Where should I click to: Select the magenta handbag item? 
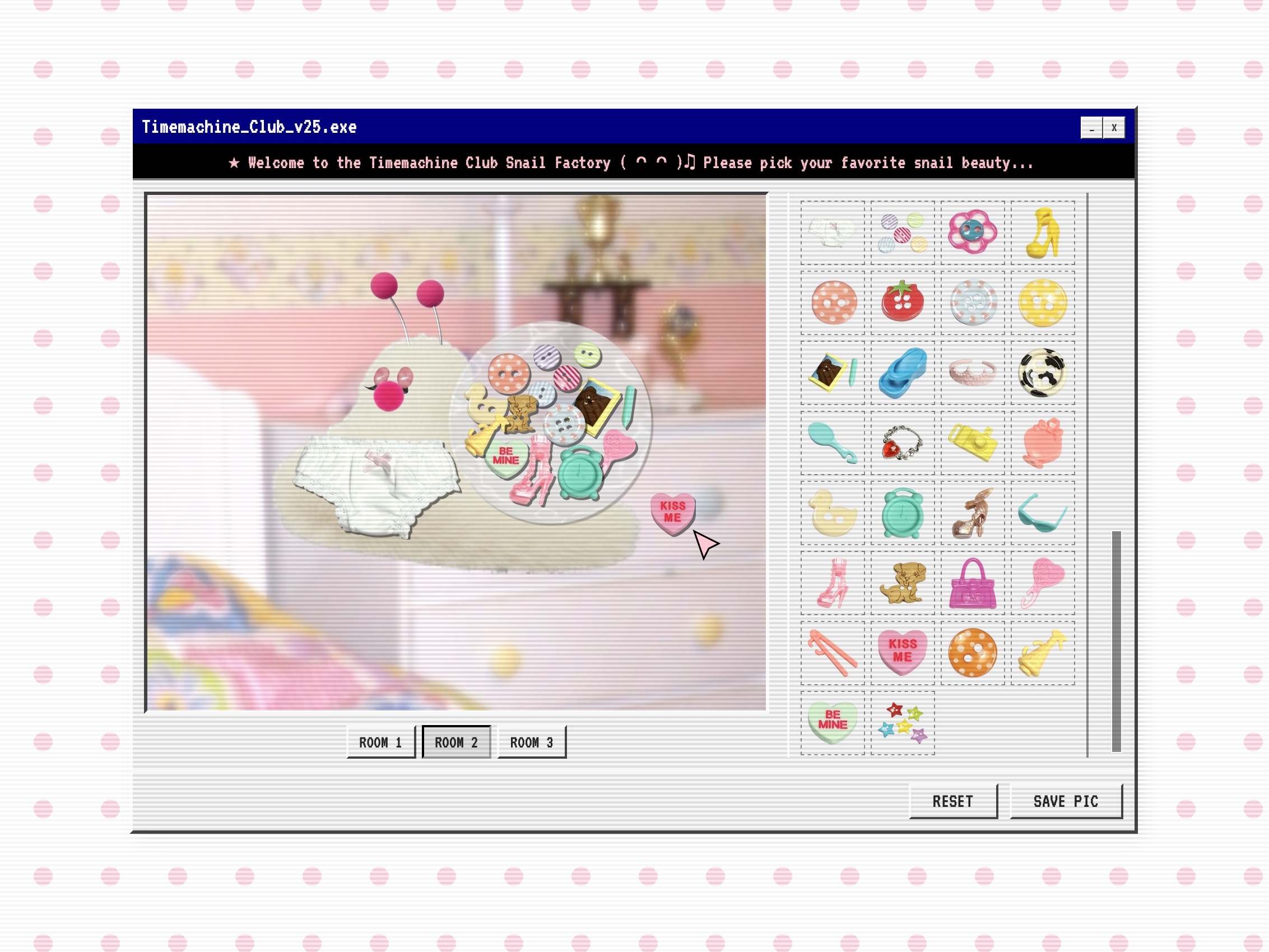[973, 584]
